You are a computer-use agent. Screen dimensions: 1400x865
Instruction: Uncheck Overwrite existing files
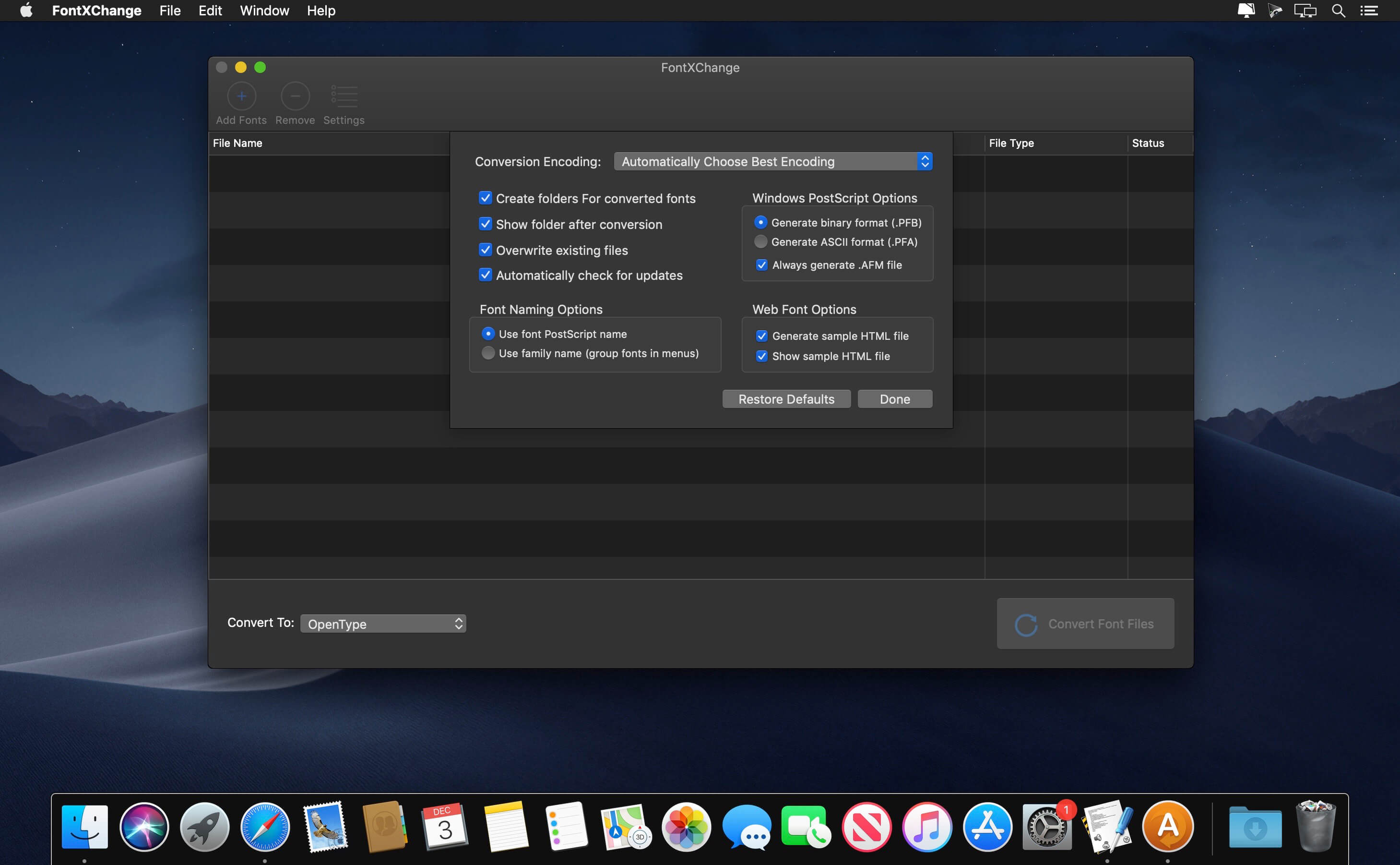(486, 250)
